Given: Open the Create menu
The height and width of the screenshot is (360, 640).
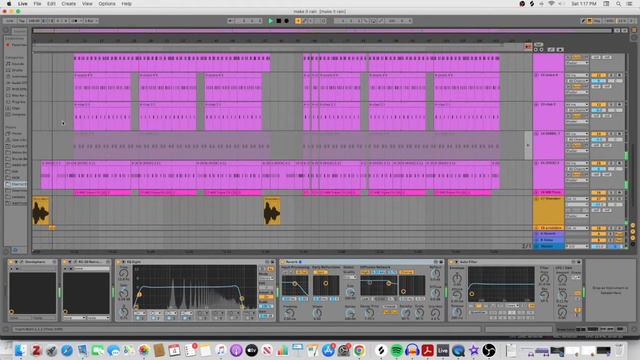Looking at the screenshot, I should point(69,4).
